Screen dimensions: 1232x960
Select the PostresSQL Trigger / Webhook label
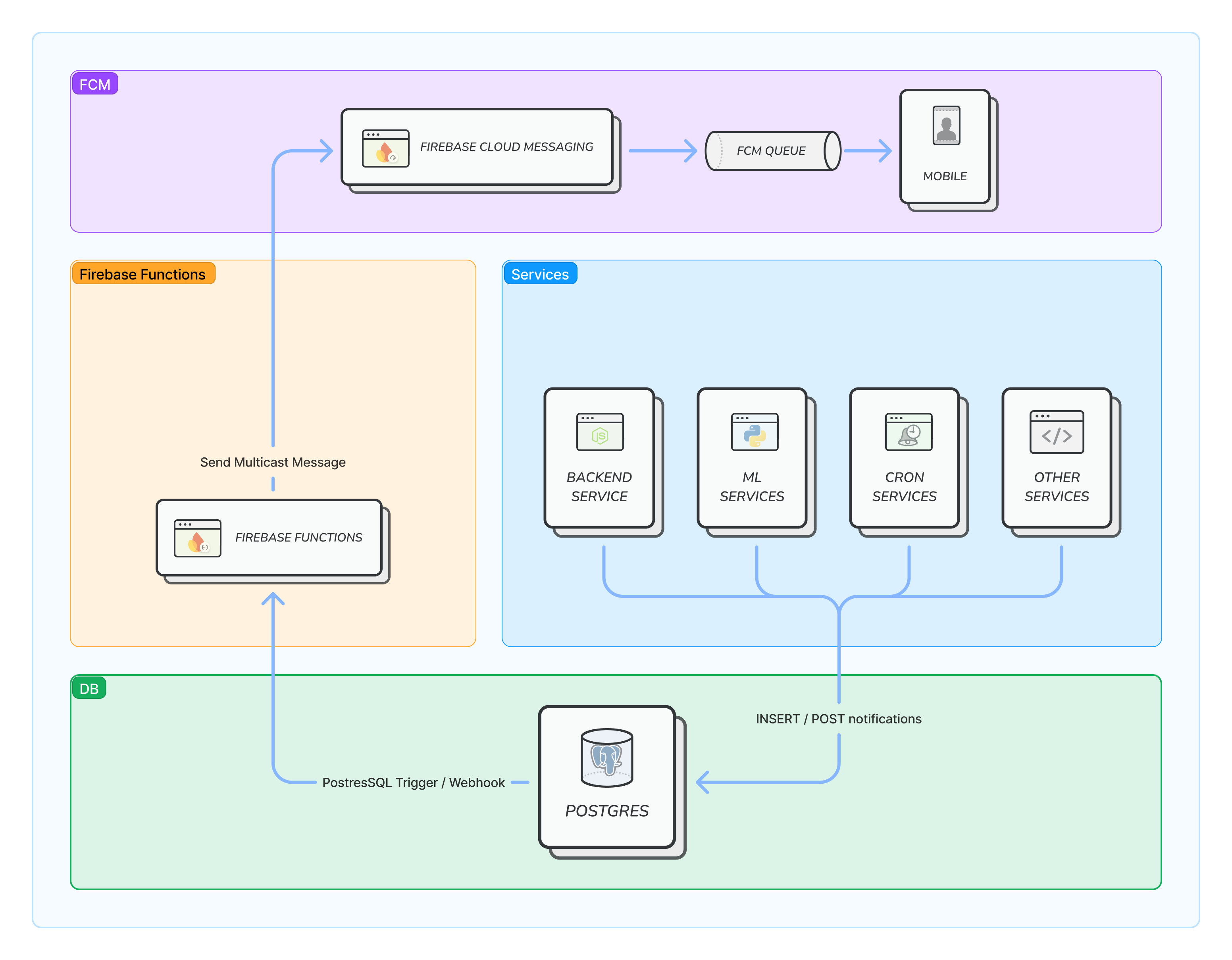point(413,782)
